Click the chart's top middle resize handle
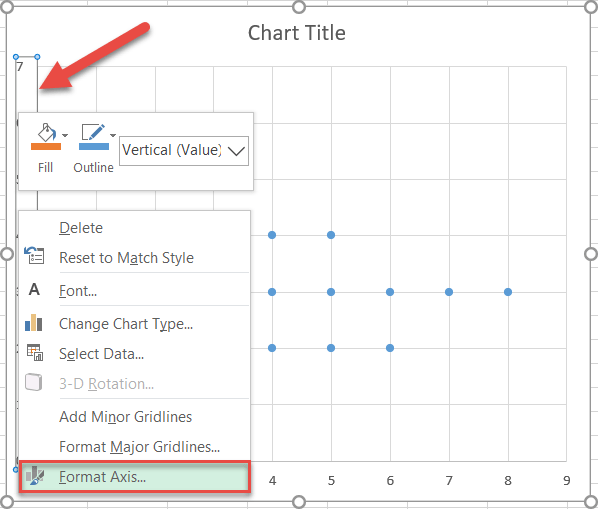Screen dimensions: 598x509 click(x=299, y=7)
